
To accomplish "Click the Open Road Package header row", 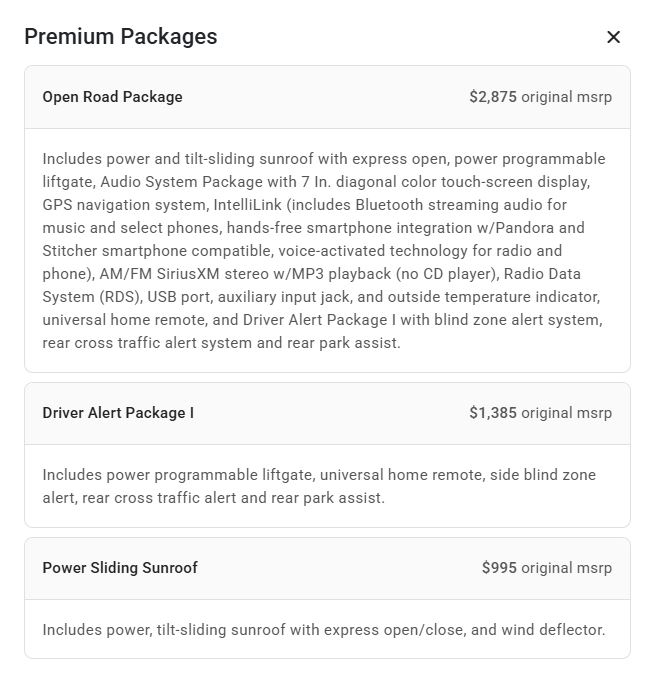I will pyautogui.click(x=326, y=97).
